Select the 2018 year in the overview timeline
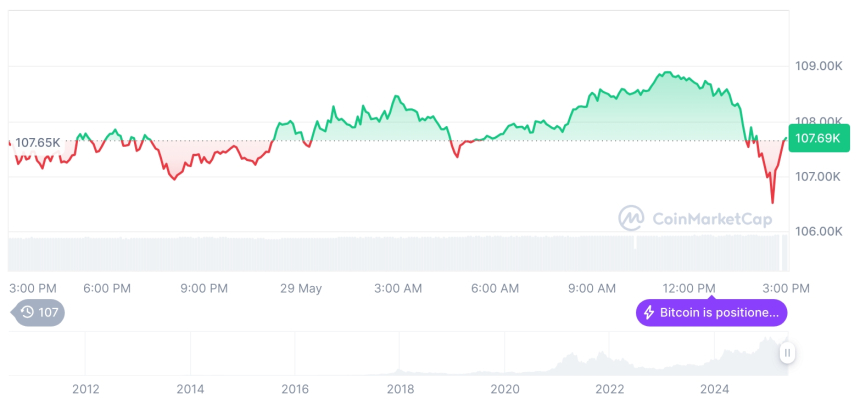This screenshot has width=860, height=401. point(400,388)
